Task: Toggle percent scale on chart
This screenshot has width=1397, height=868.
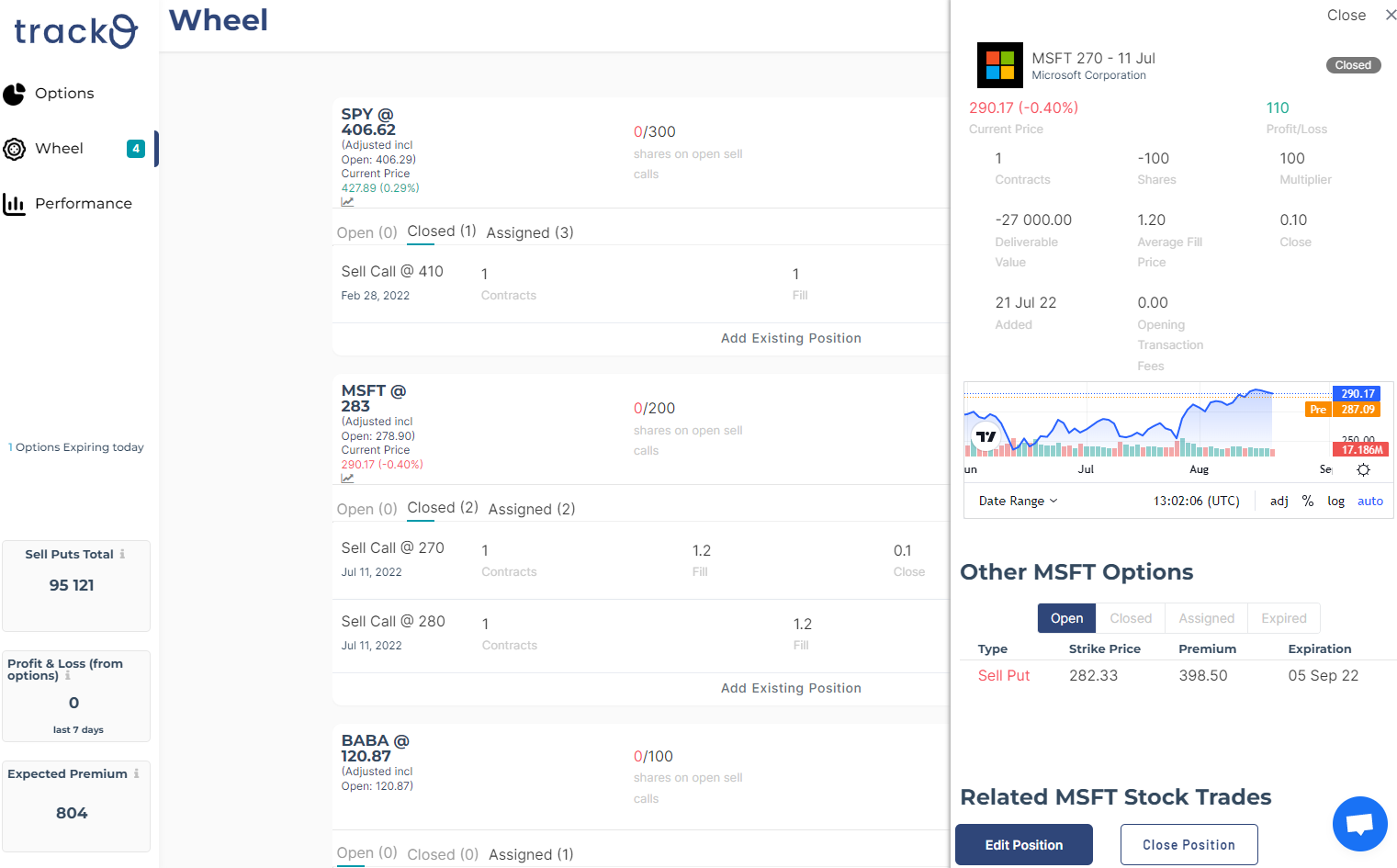Action: (x=1307, y=501)
